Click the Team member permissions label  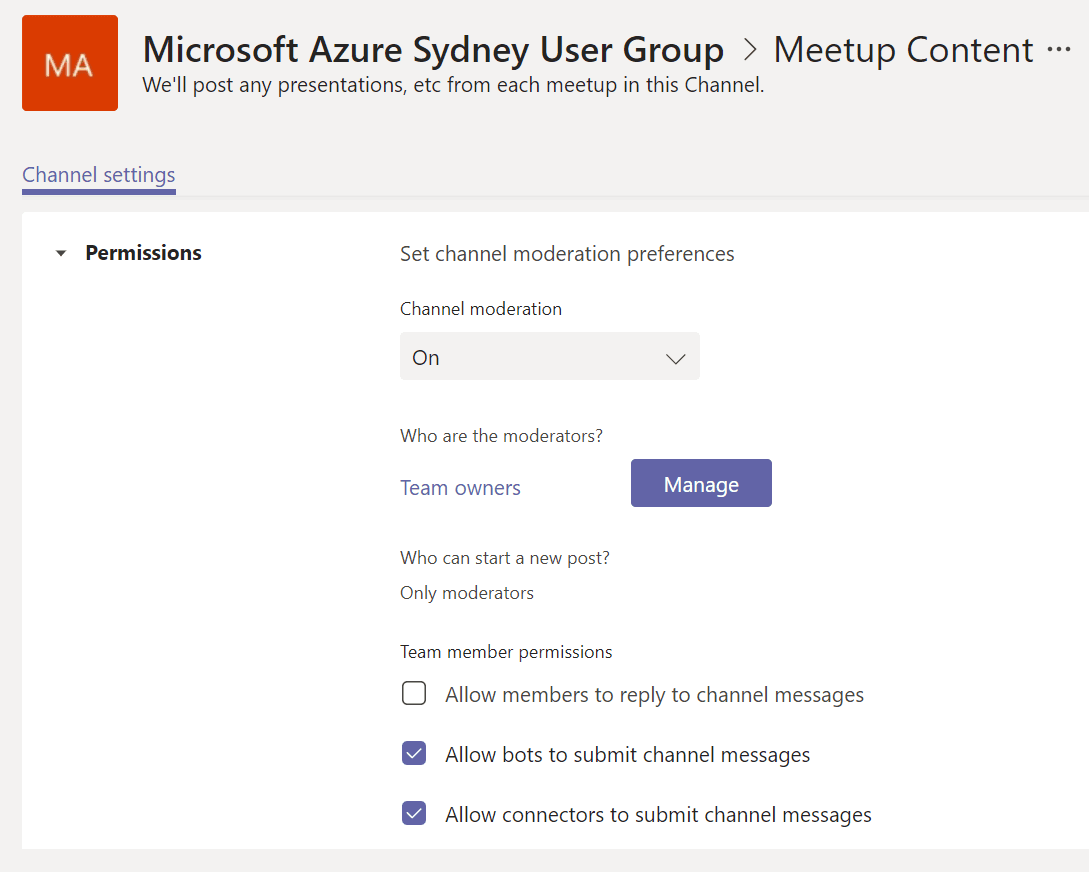506,652
